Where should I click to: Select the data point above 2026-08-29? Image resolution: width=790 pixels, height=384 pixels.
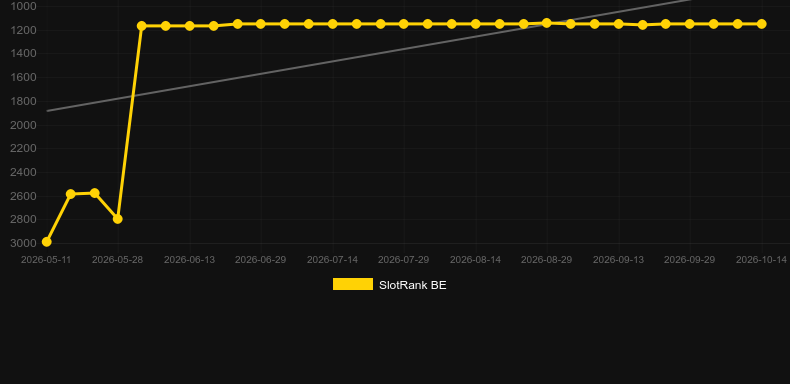(547, 23)
